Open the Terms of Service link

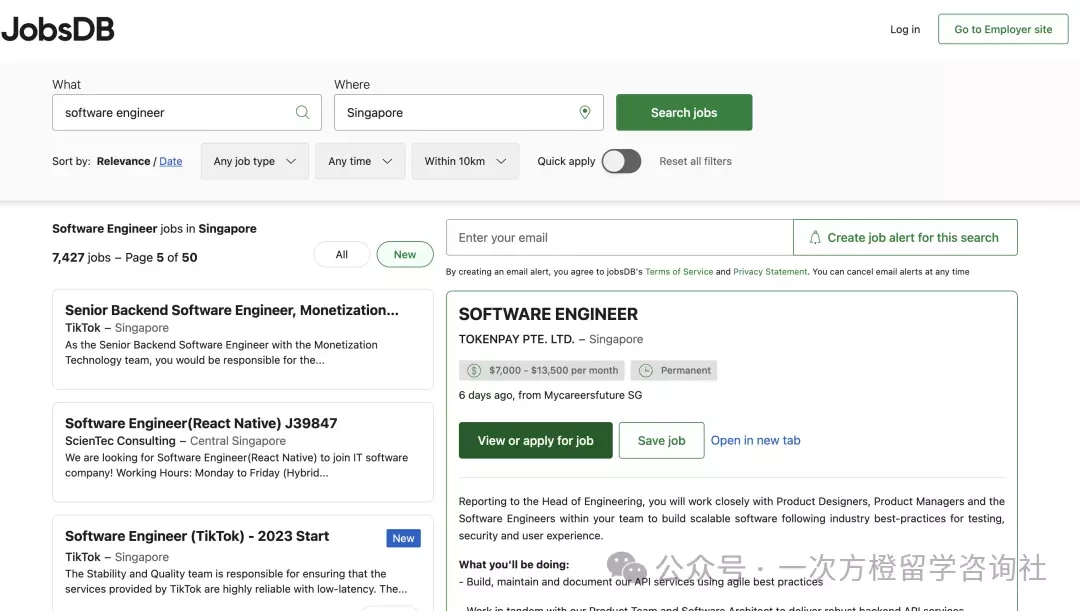pos(679,272)
